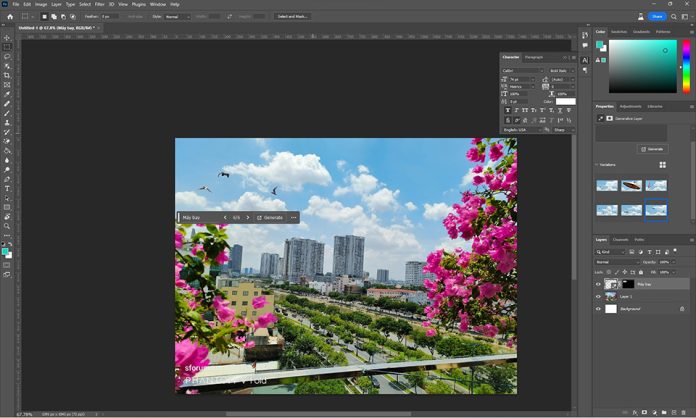Show next variation in contextual taskbar
Screen dimensions: 696x418
tap(250, 217)
